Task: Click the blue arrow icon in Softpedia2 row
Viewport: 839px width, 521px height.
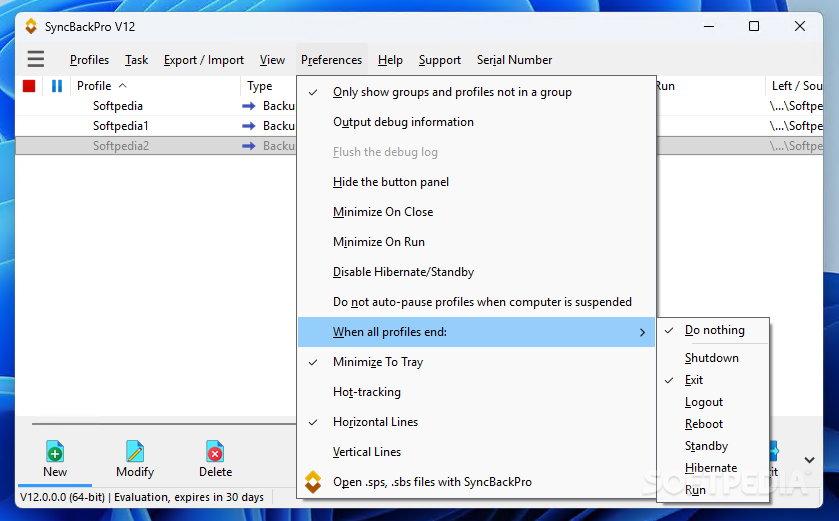Action: coord(248,146)
